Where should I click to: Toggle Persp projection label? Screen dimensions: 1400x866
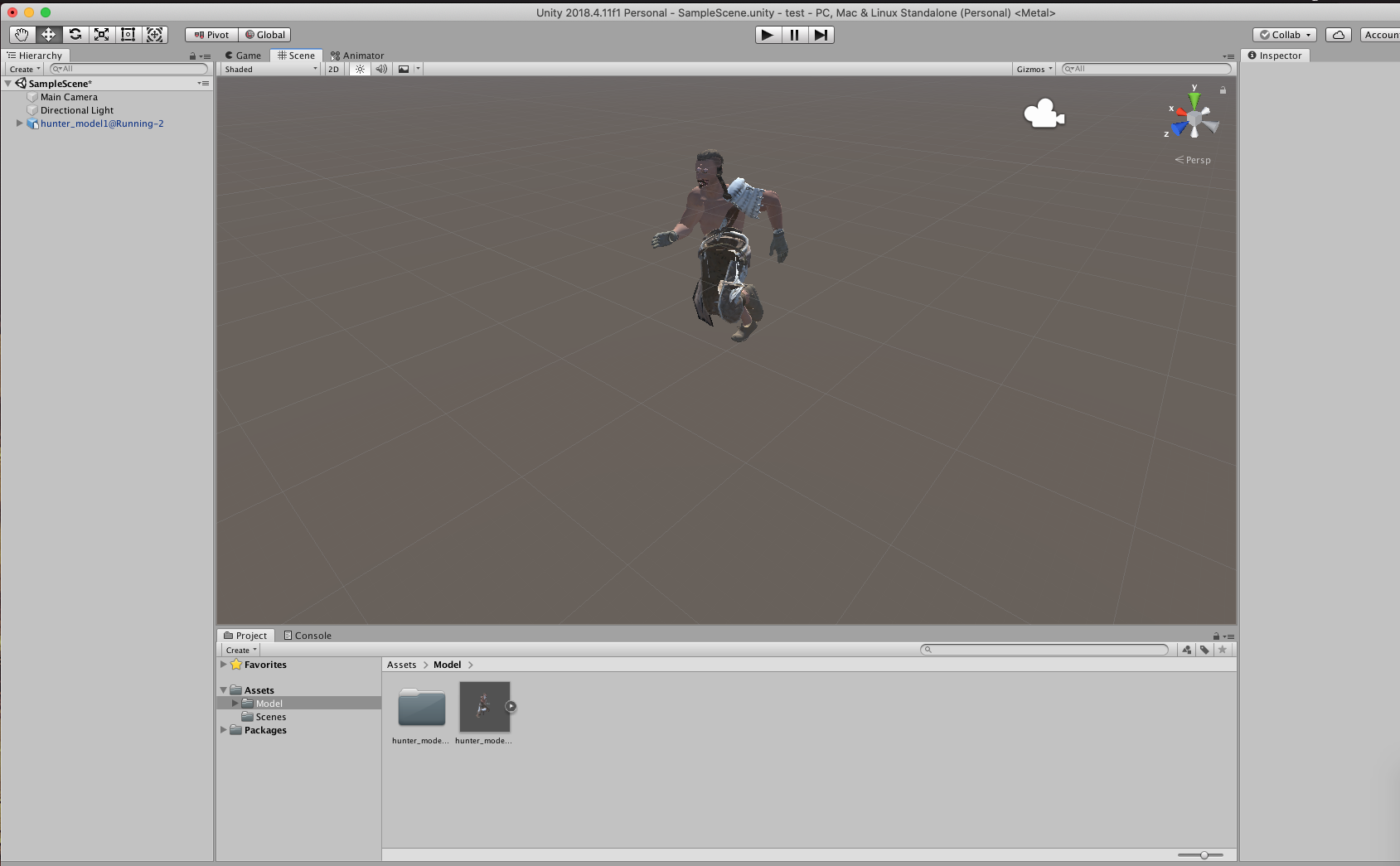point(1193,160)
